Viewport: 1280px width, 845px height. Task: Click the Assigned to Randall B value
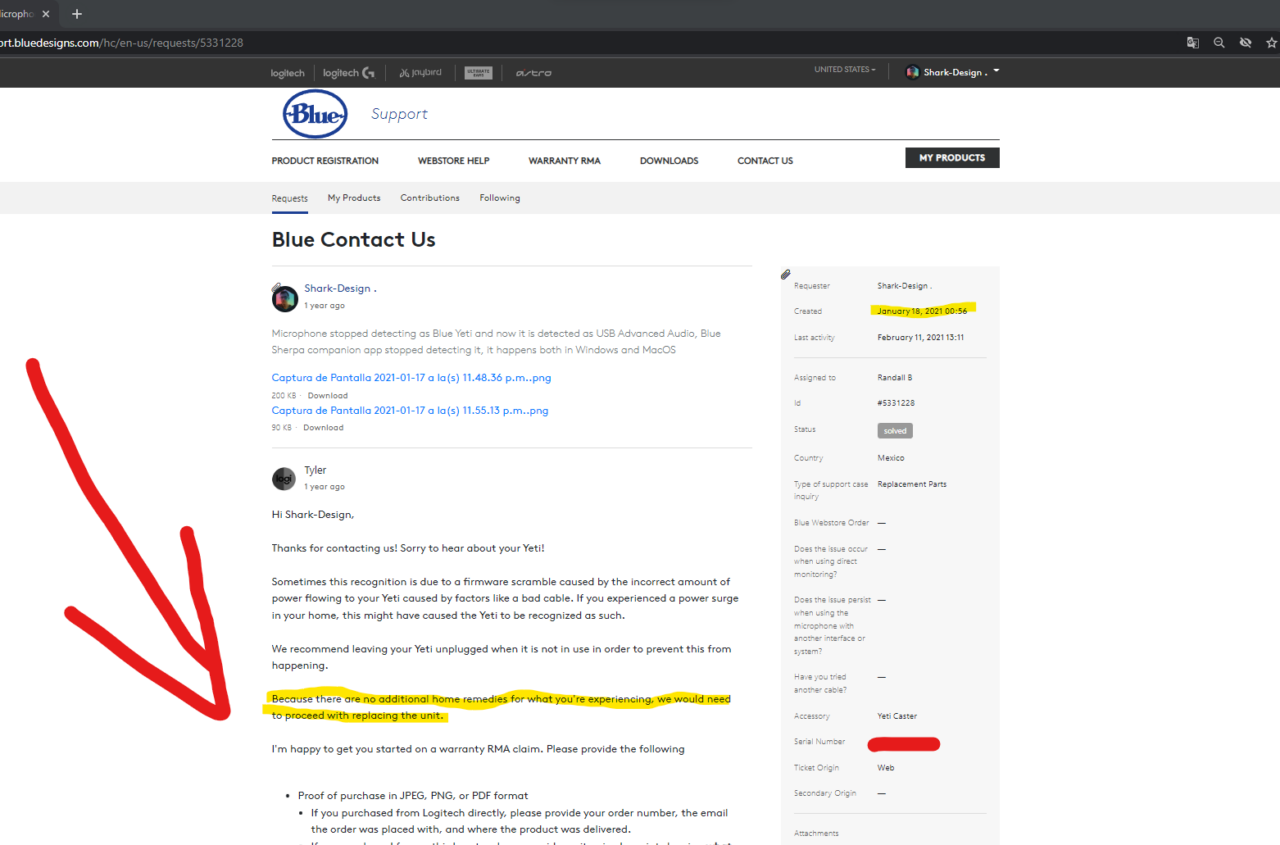pos(895,378)
